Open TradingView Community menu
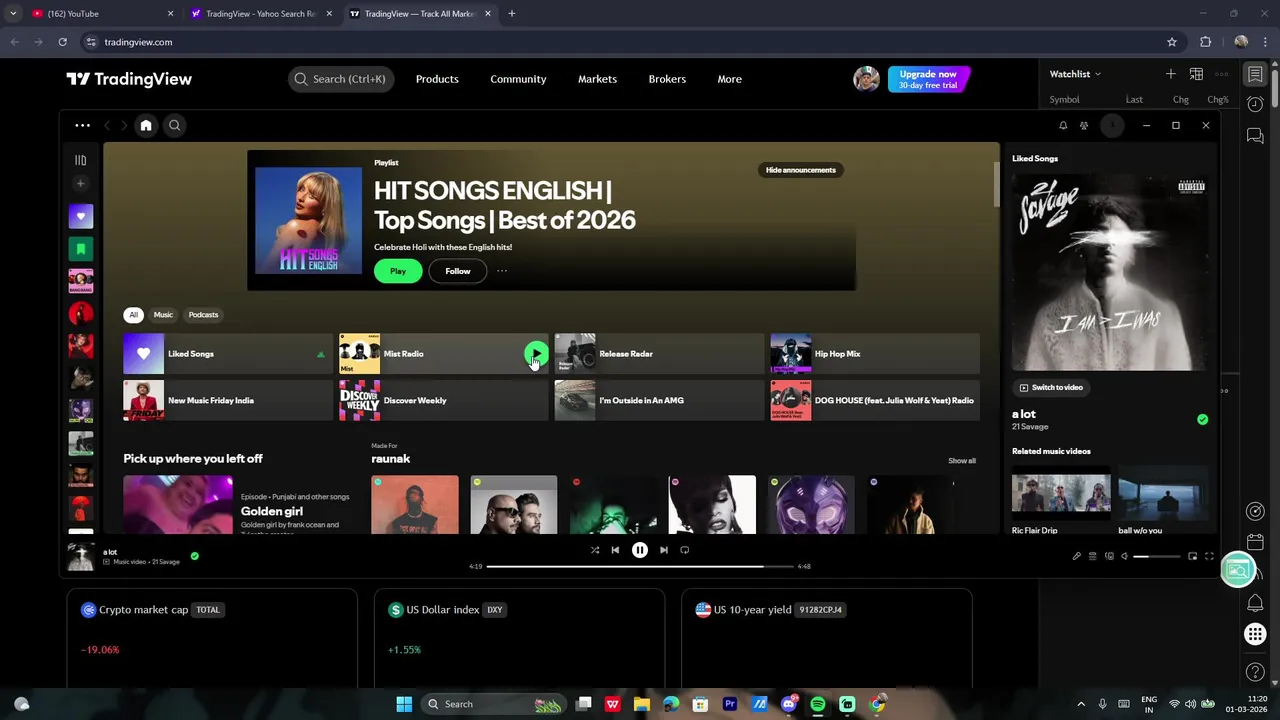This screenshot has height=720, width=1280. pyautogui.click(x=518, y=79)
